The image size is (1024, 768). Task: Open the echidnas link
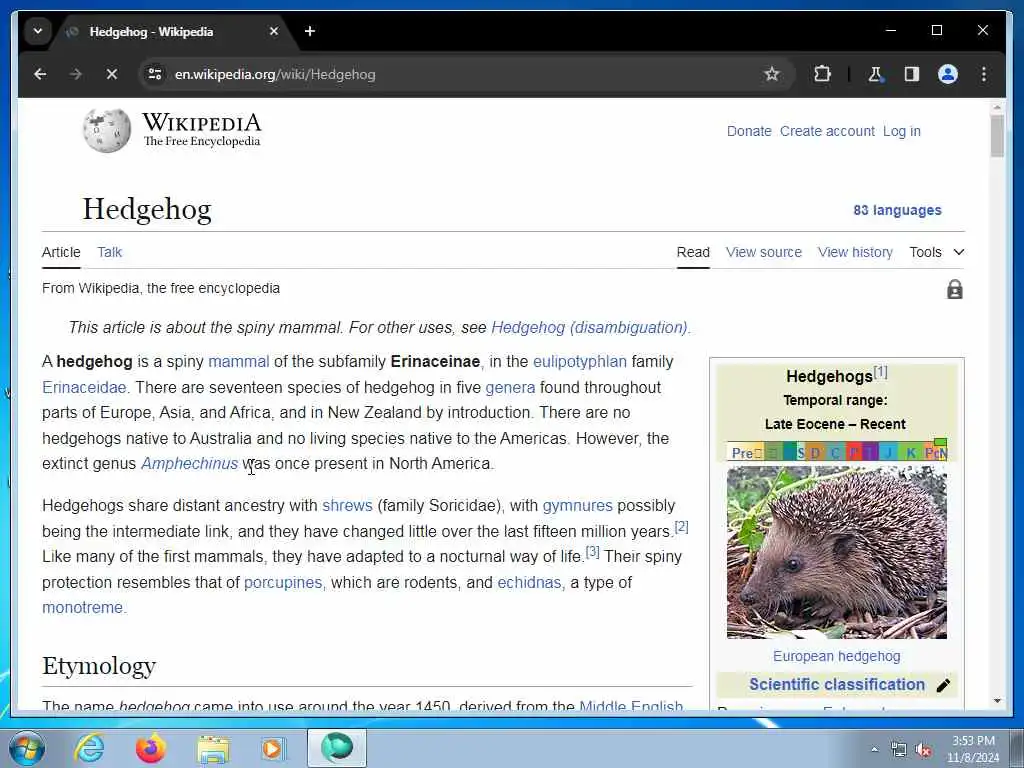coord(529,582)
